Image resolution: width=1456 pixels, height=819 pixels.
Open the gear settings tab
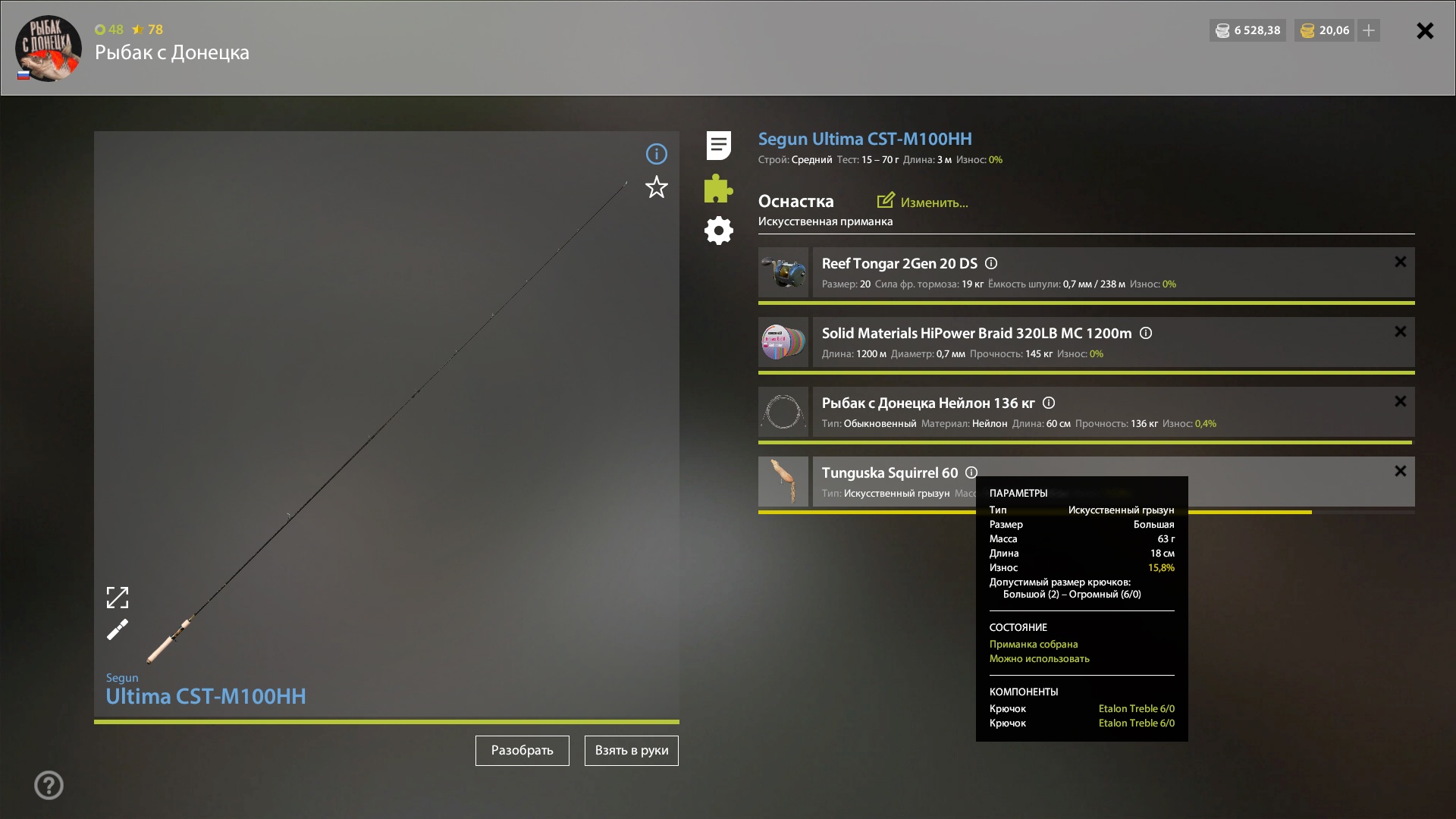tap(718, 231)
